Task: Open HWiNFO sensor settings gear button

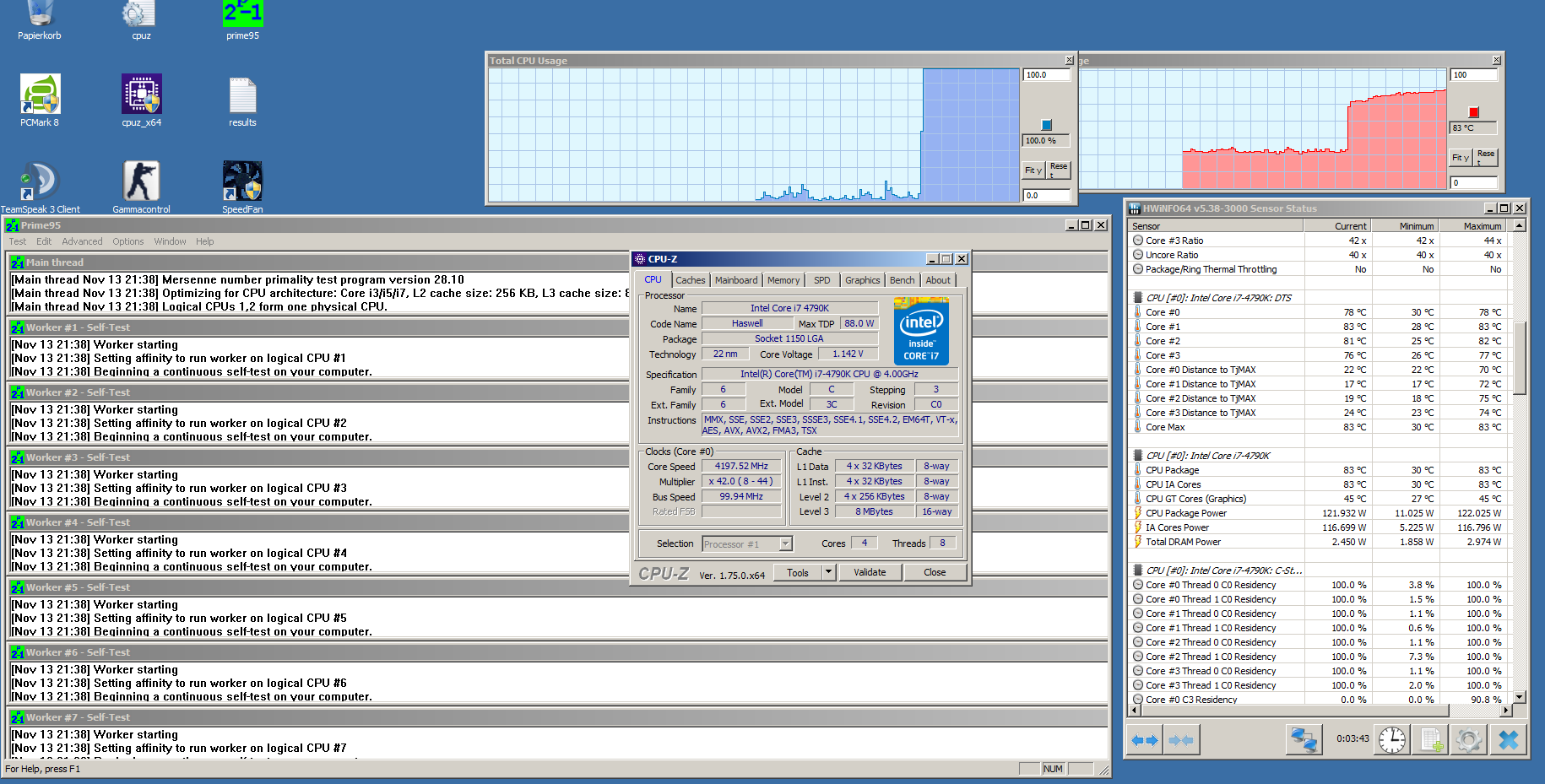Action: tap(1469, 740)
